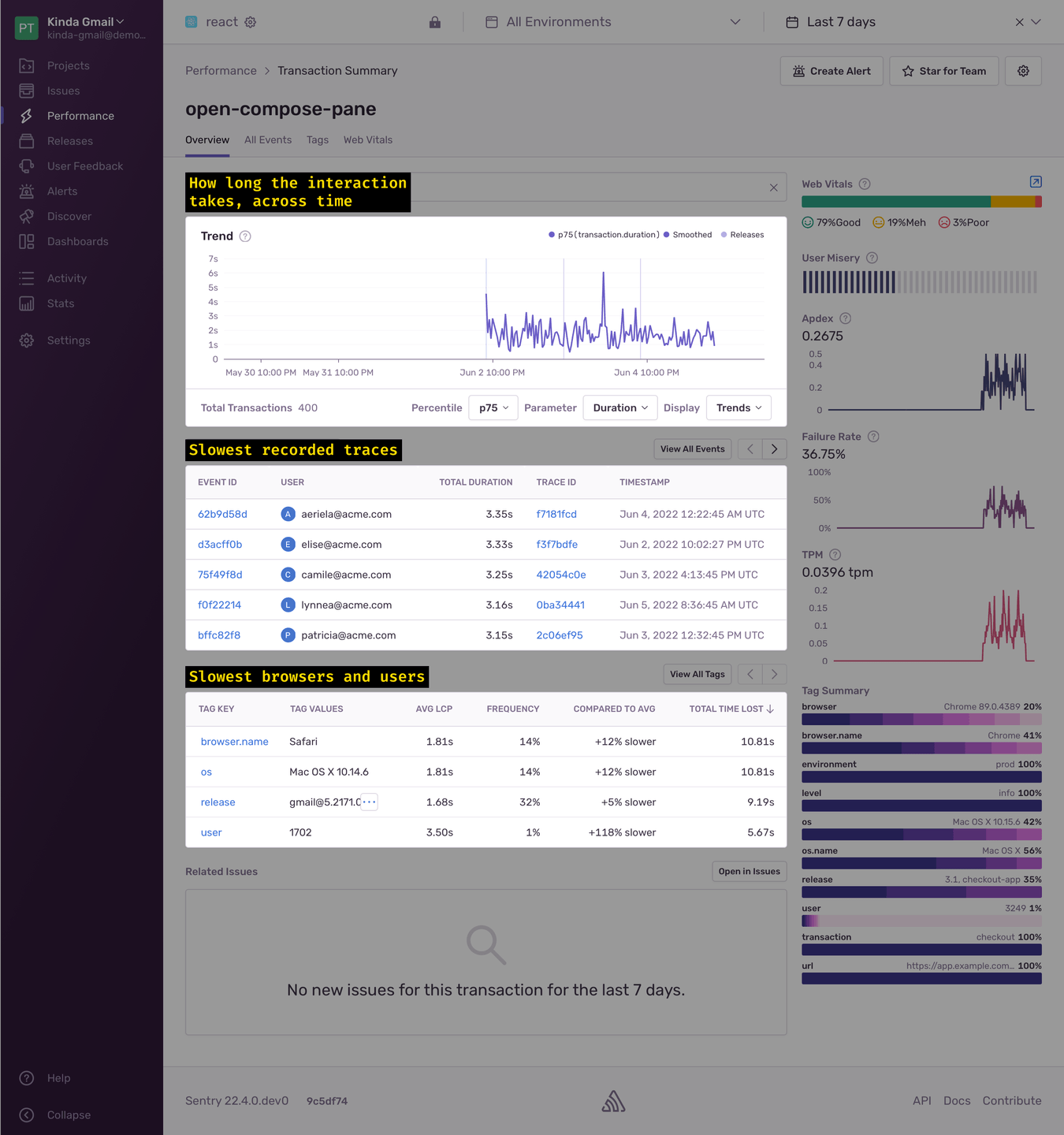Viewport: 1064px width, 1135px height.
Task: Open event ID 62b9d58d link
Action: [x=222, y=514]
